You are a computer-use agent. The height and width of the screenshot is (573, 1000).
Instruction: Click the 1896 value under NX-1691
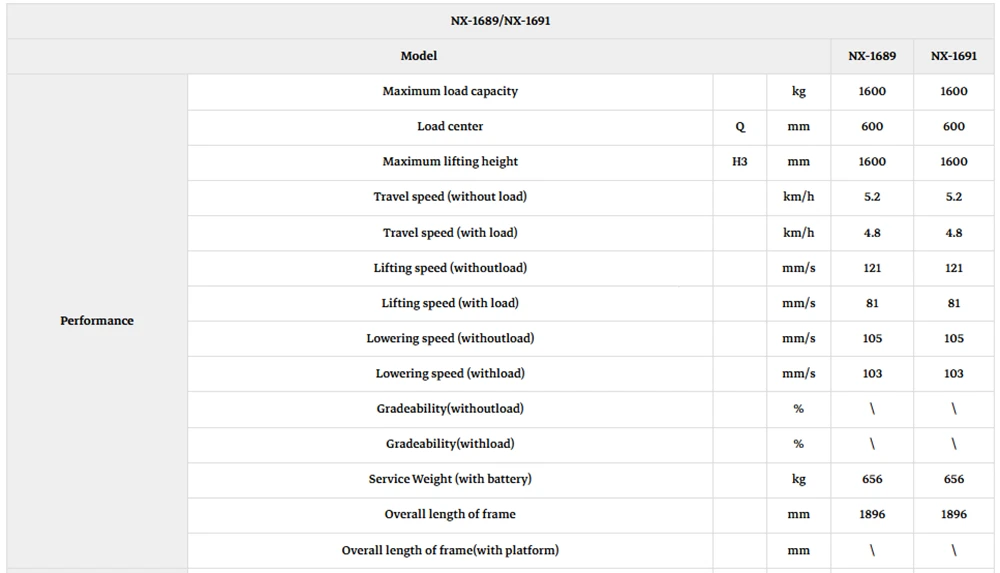953,514
